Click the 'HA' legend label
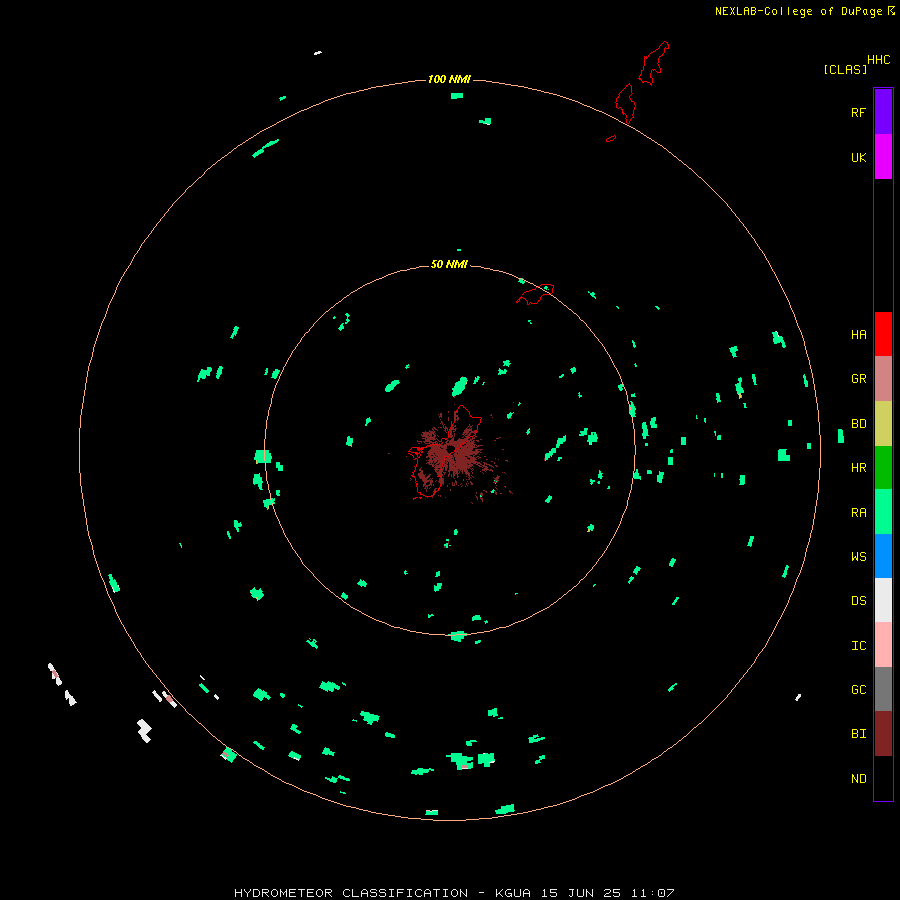900x900 pixels. point(858,335)
